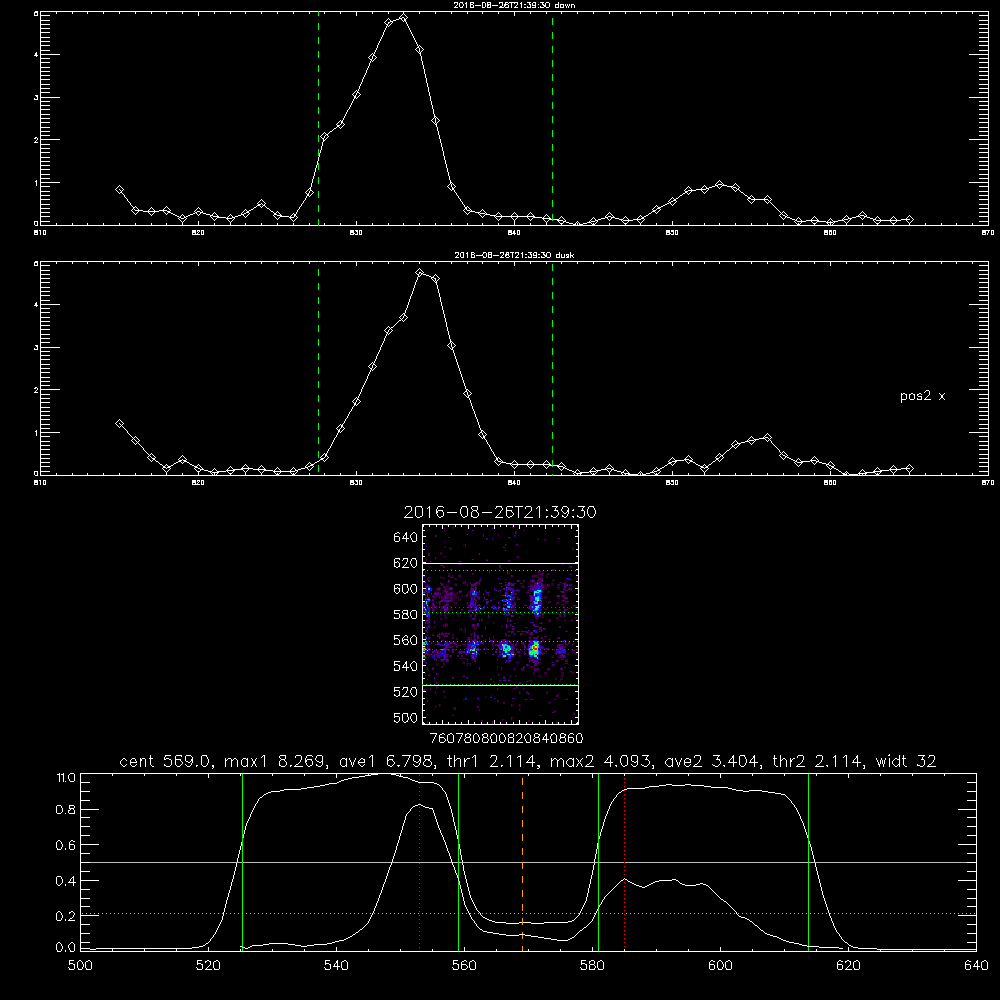Open the color spectral image thumbnail

[501, 624]
